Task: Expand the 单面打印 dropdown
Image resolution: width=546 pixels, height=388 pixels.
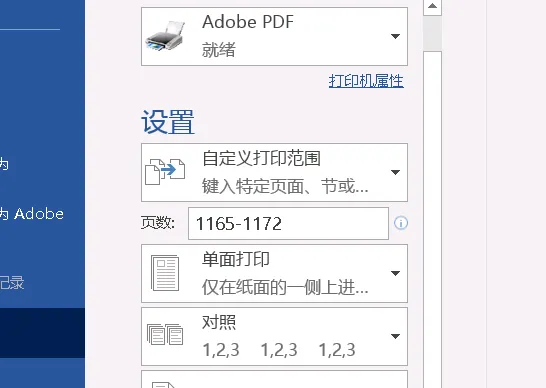Action: (274, 273)
